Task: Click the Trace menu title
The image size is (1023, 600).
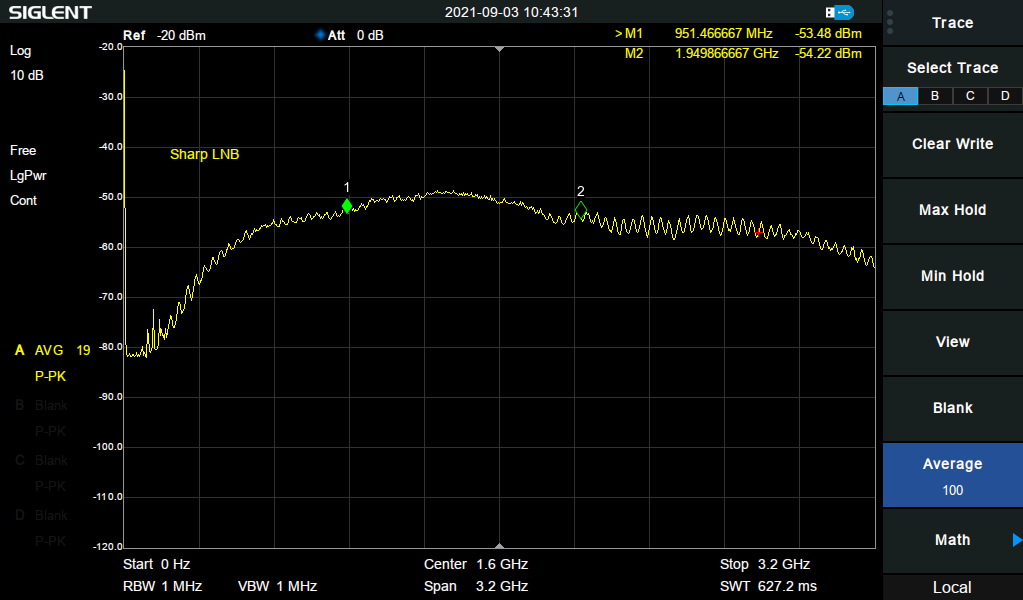Action: pos(953,23)
